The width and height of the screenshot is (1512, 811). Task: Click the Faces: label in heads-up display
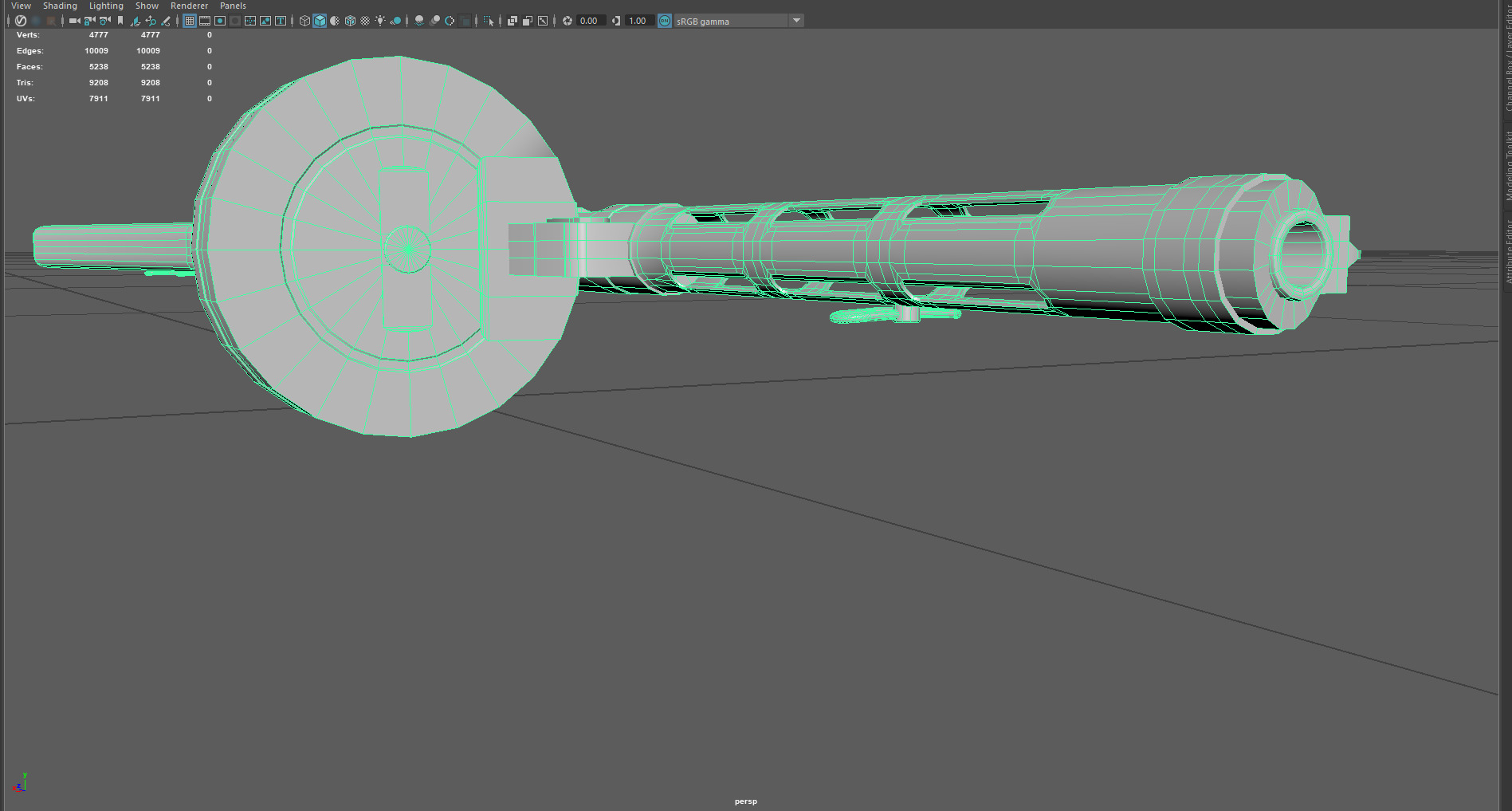tap(29, 67)
